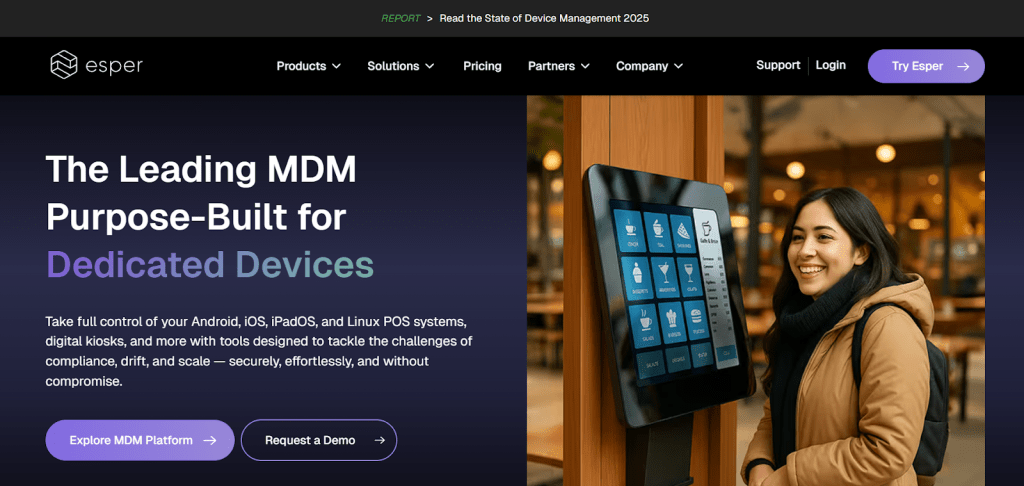1024x486 pixels.
Task: Click the arrow icon in Try Esper button
Action: click(963, 66)
